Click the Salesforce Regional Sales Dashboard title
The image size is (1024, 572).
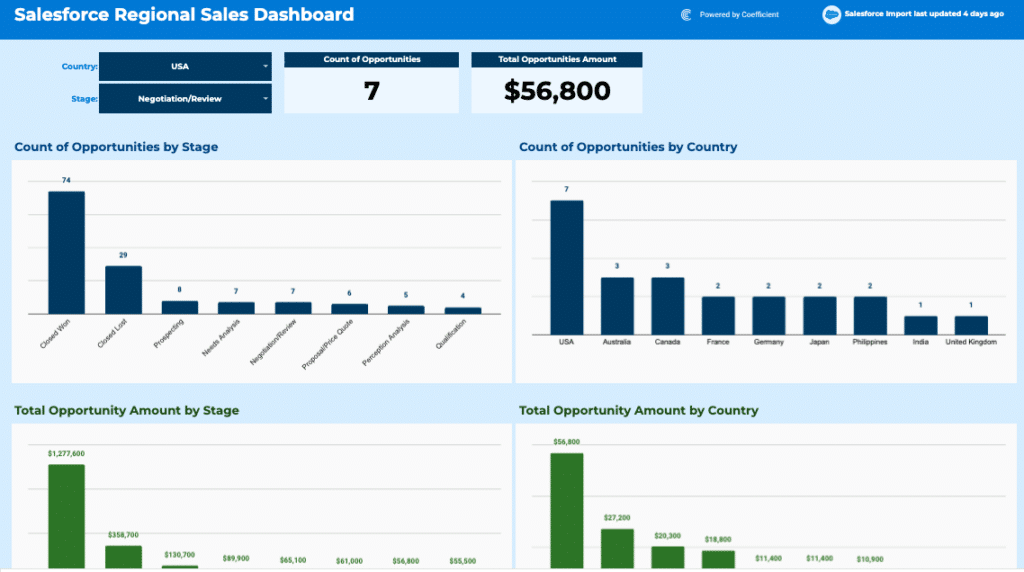[184, 14]
